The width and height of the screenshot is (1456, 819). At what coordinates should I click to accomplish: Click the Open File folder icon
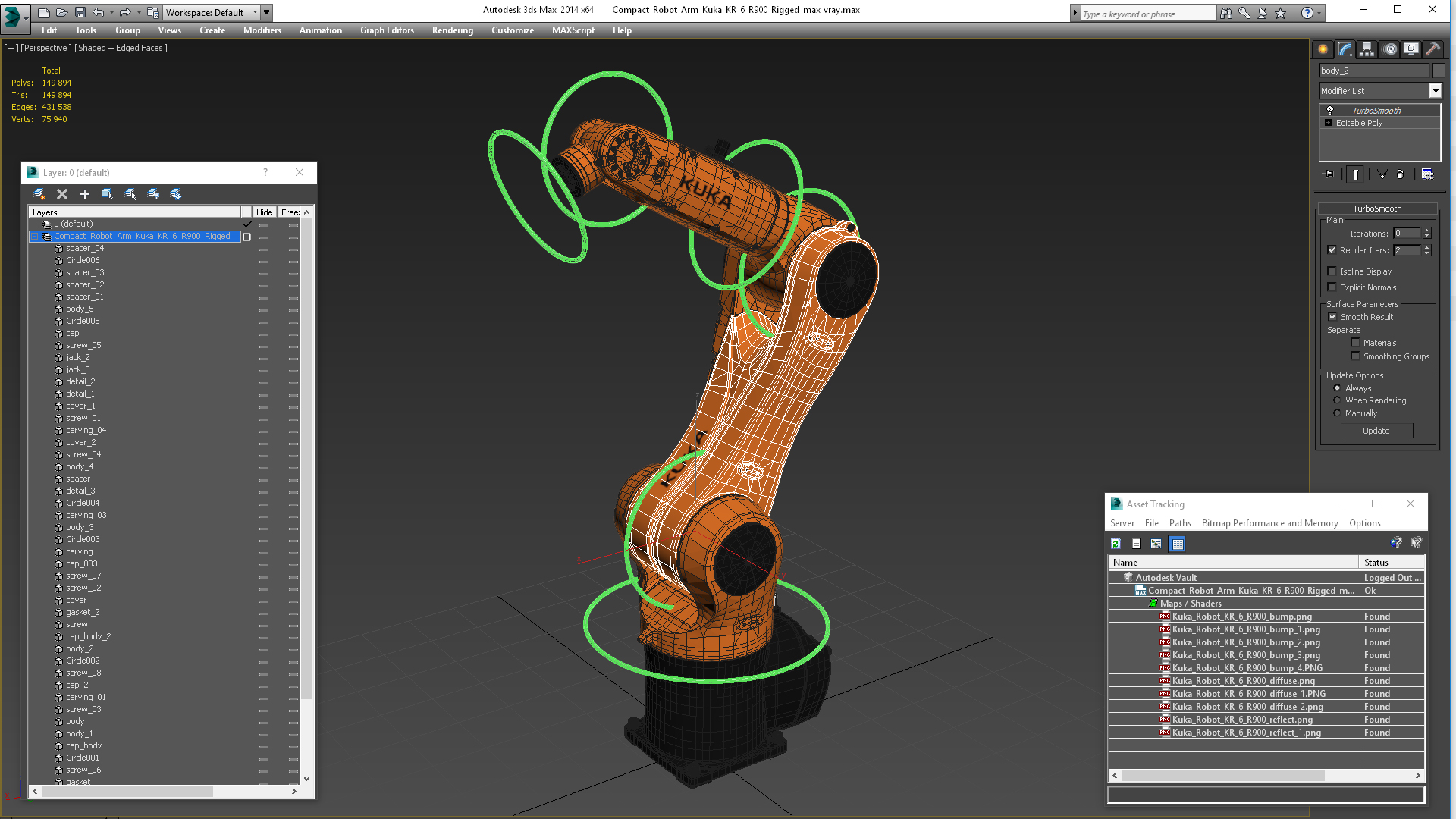(x=61, y=12)
